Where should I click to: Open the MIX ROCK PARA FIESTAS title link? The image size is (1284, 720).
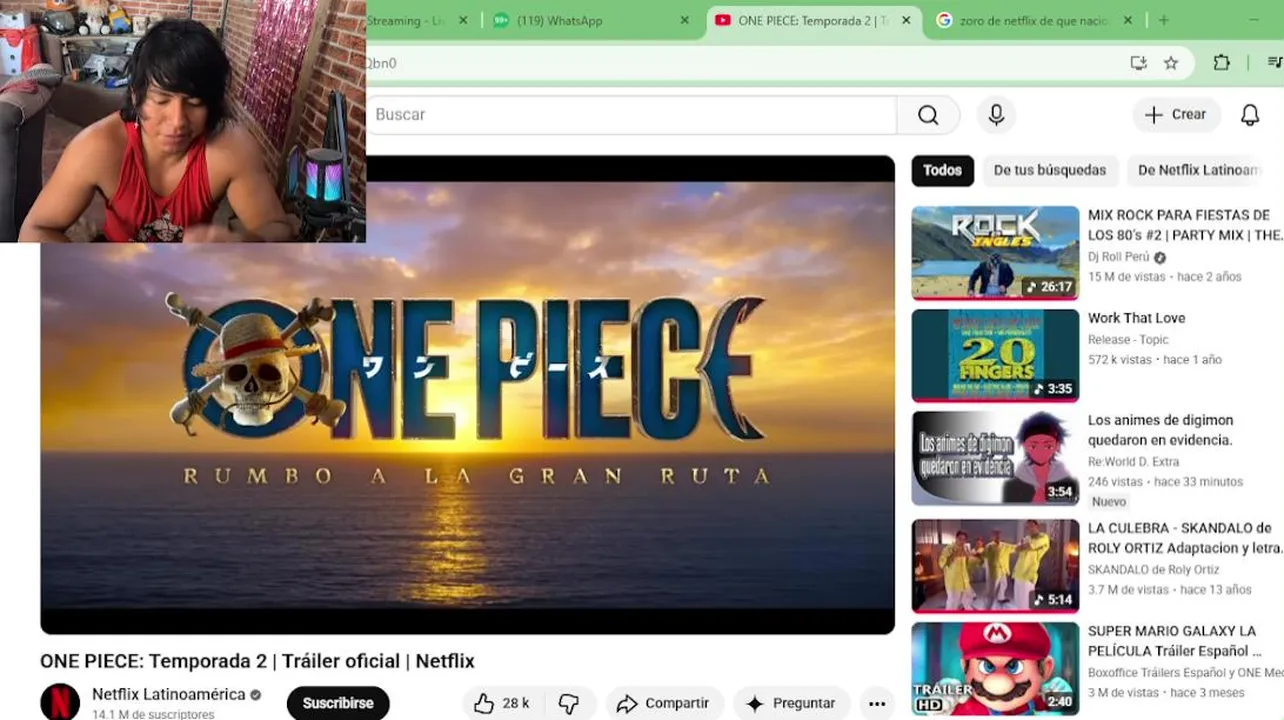(1185, 225)
